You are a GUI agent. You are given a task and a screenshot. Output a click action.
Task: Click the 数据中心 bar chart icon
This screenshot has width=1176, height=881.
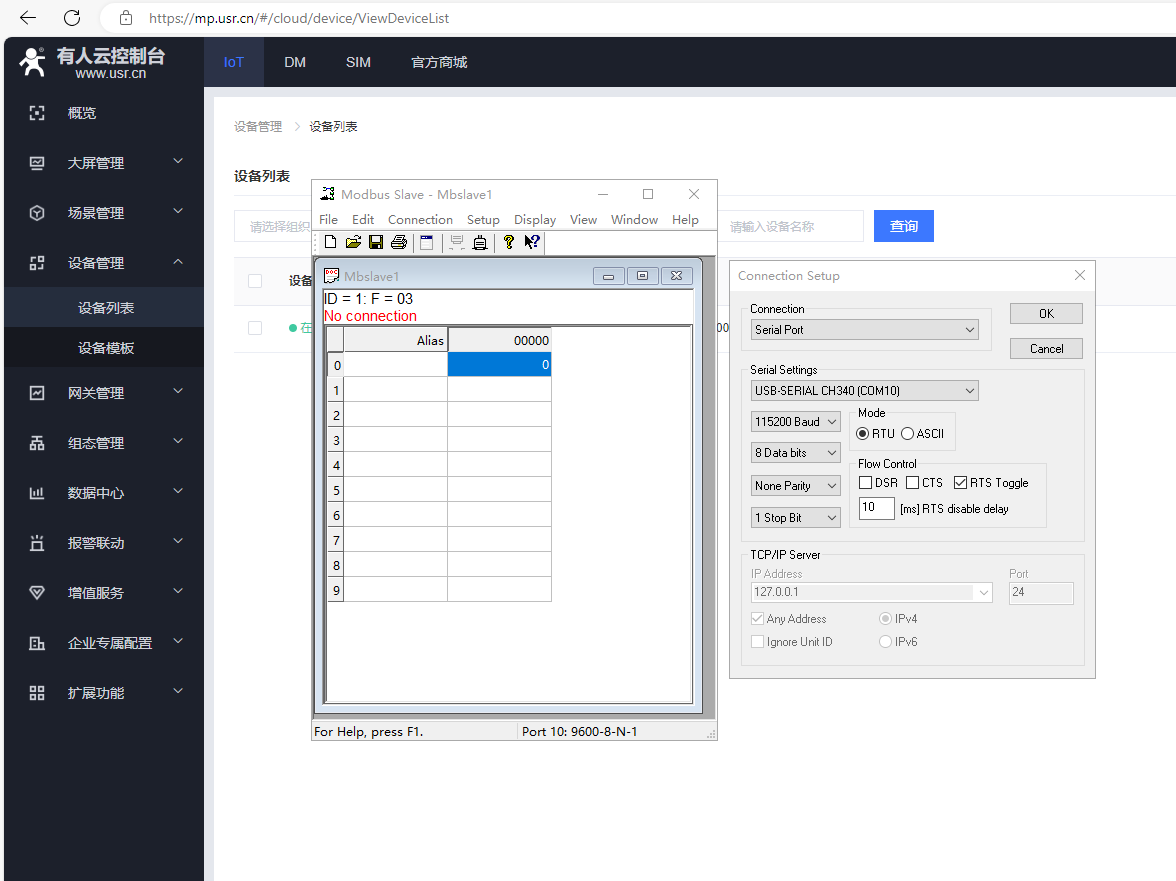click(37, 493)
